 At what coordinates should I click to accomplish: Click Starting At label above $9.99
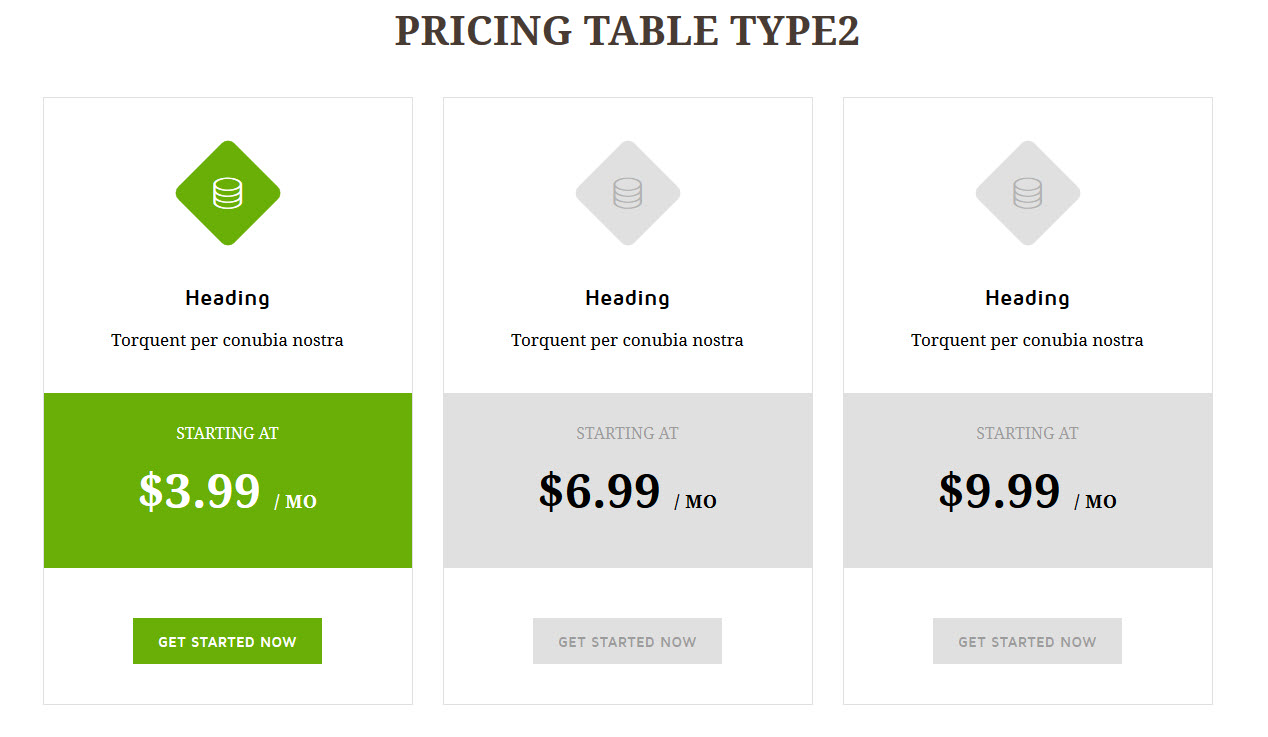[x=1027, y=433]
